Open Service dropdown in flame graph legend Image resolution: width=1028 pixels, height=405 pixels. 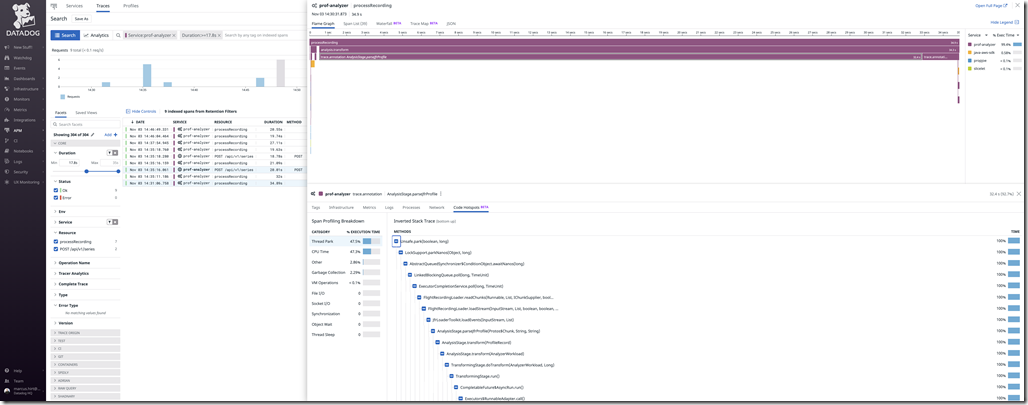(979, 34)
